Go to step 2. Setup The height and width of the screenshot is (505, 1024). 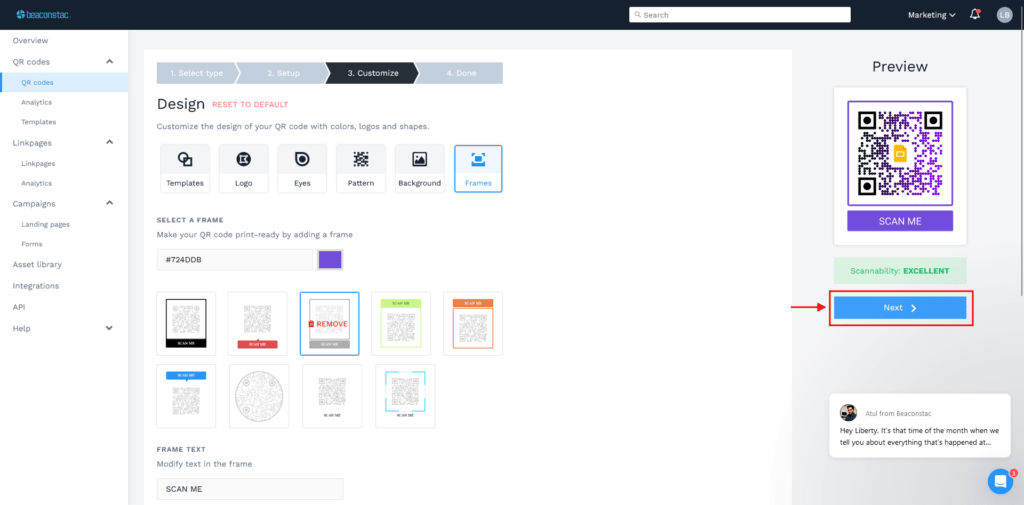pos(283,73)
